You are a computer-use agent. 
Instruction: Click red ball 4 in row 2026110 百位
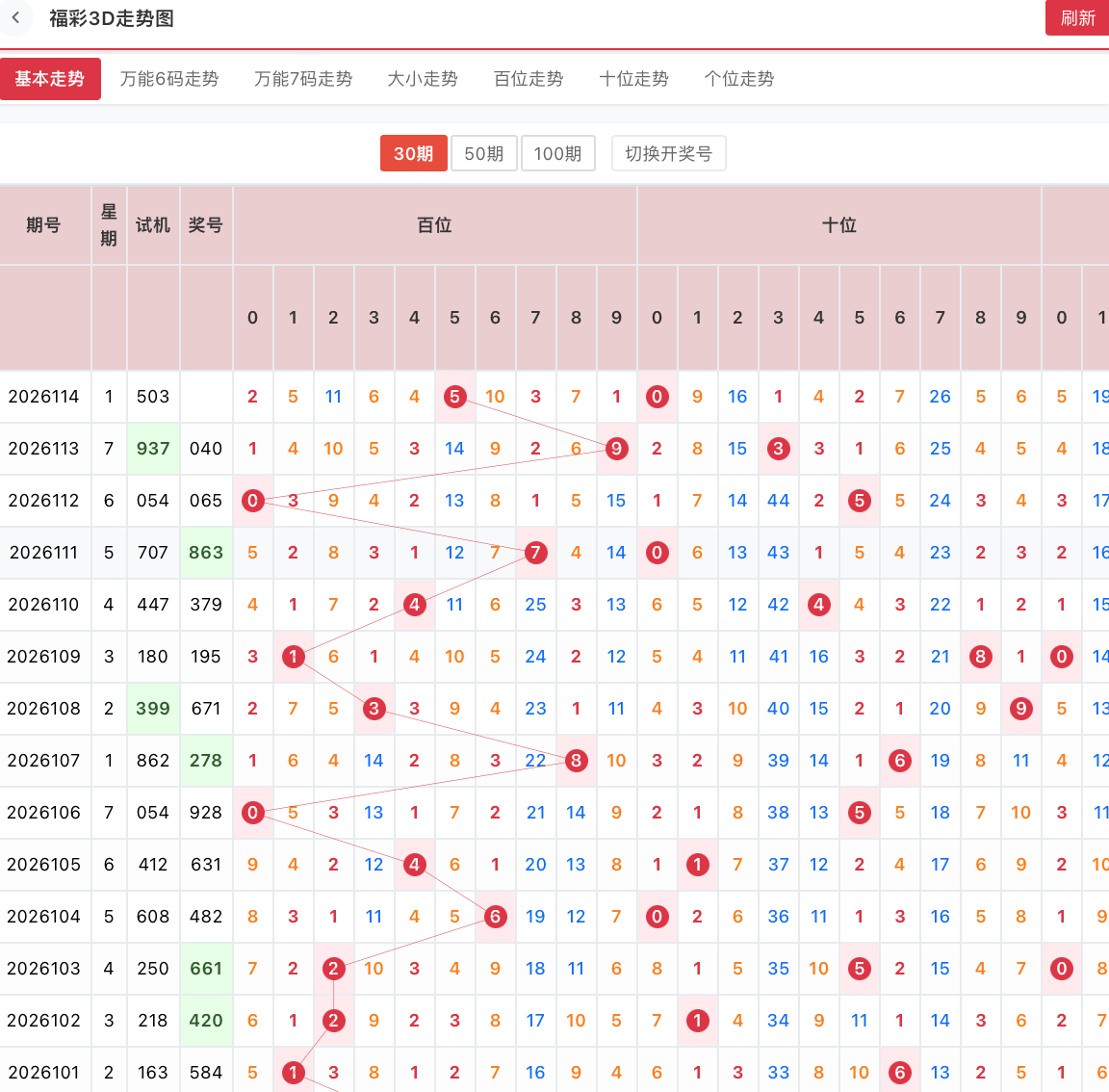pos(415,605)
